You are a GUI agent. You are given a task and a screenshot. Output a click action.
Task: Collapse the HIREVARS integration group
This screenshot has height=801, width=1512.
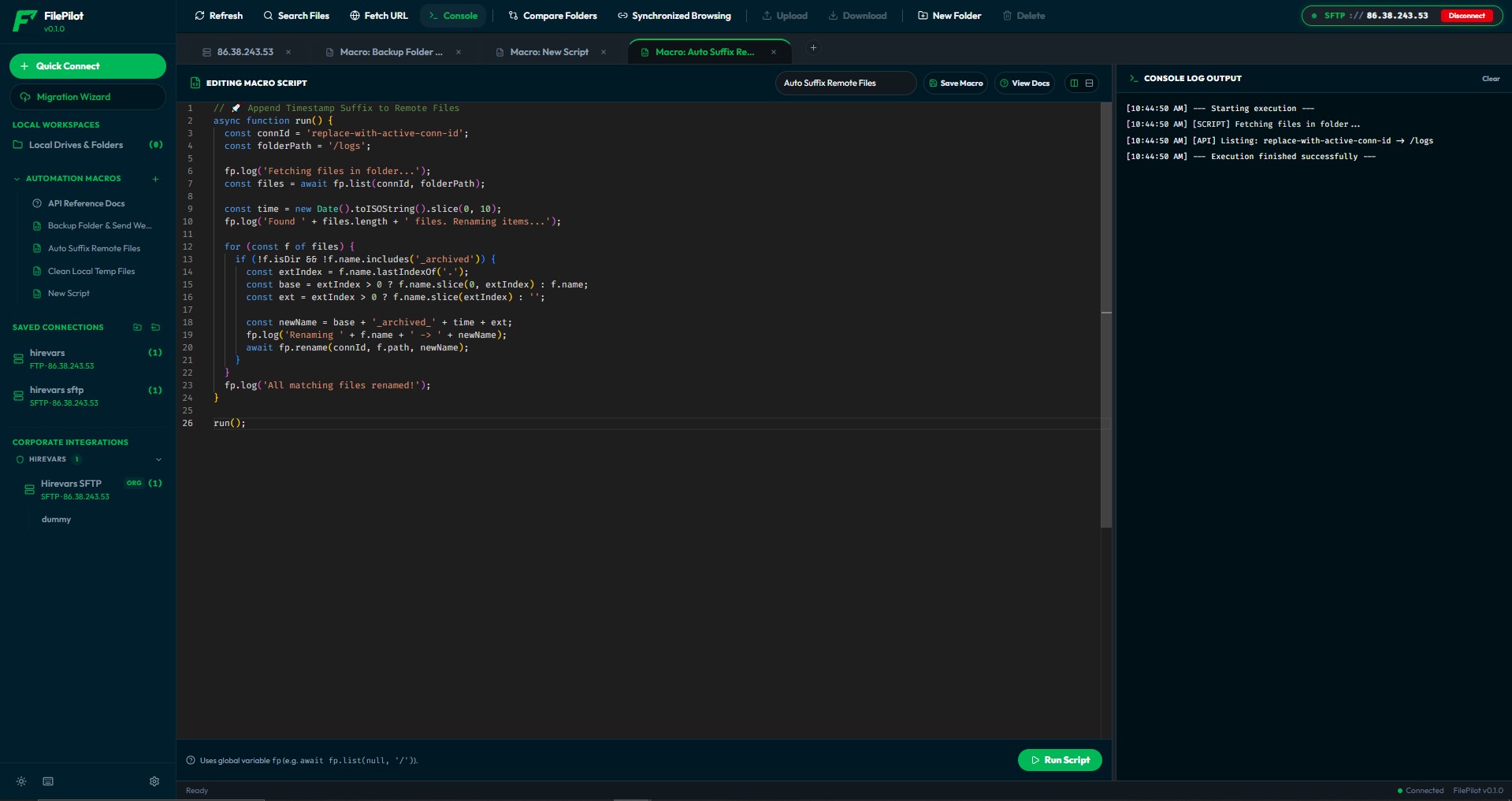pos(158,459)
